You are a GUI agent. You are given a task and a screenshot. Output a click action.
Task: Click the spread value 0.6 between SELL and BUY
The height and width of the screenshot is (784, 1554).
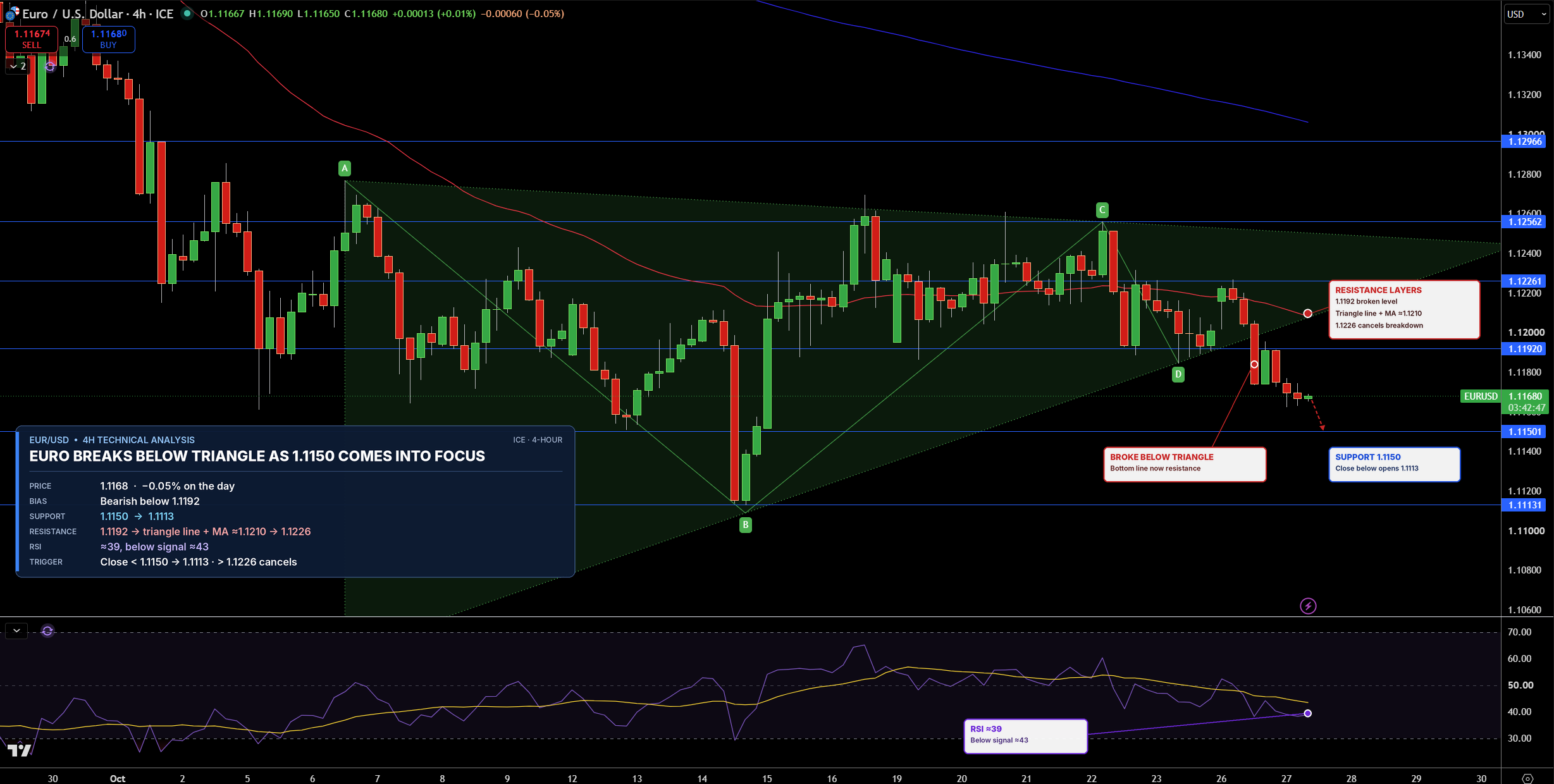70,39
